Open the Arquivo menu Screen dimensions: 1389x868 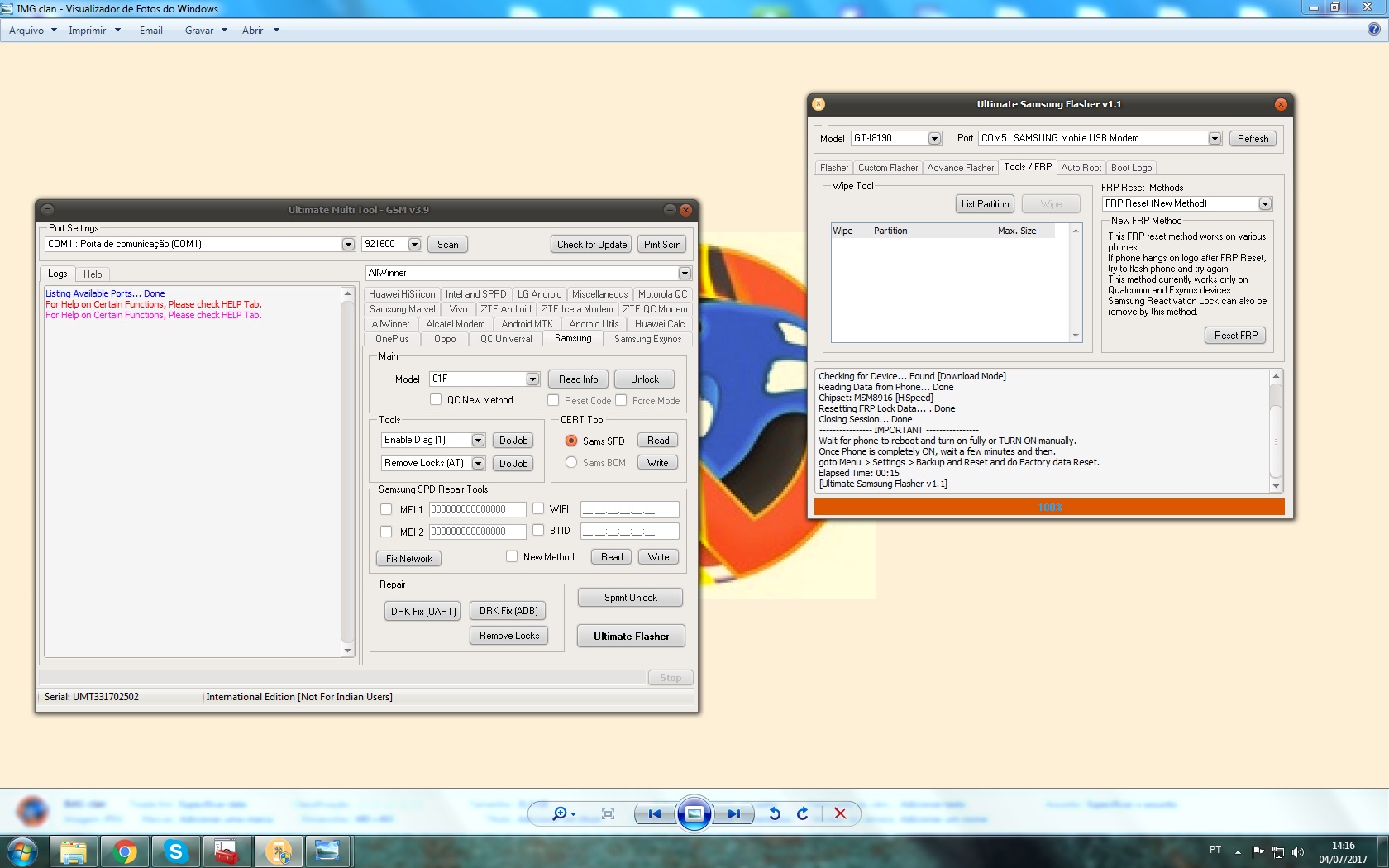pos(33,31)
